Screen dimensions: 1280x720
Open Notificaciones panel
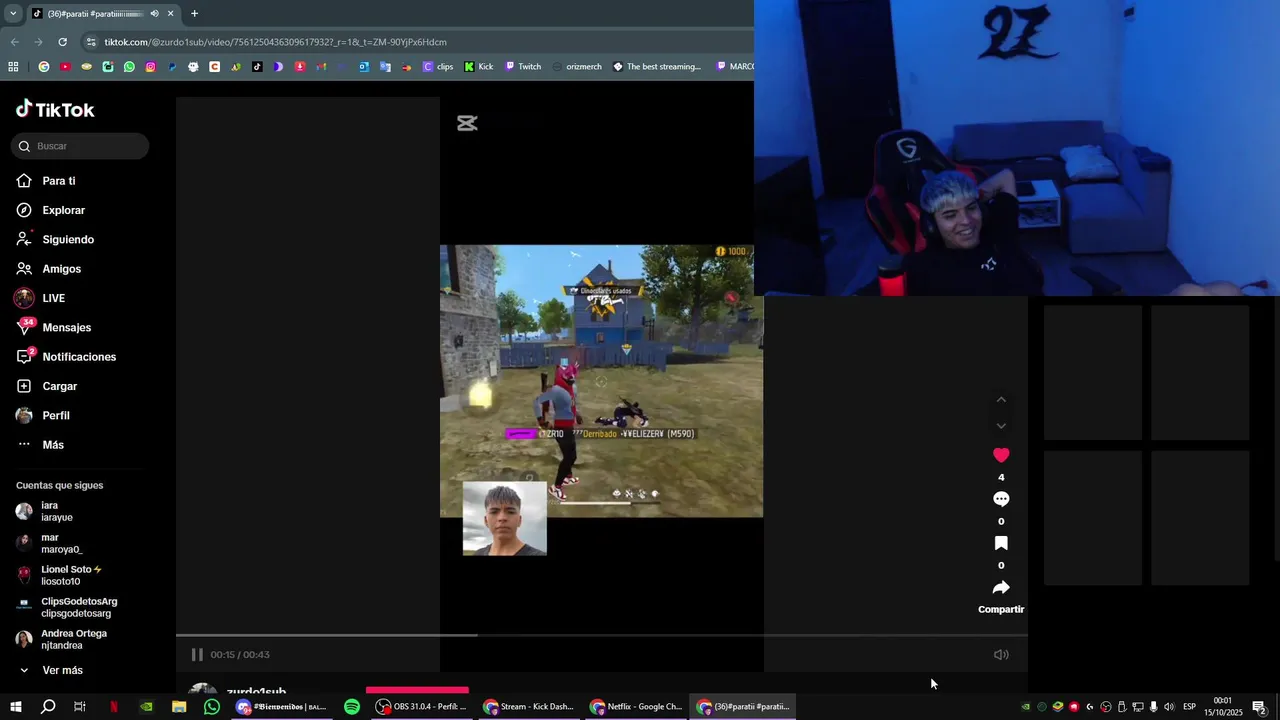[66, 357]
